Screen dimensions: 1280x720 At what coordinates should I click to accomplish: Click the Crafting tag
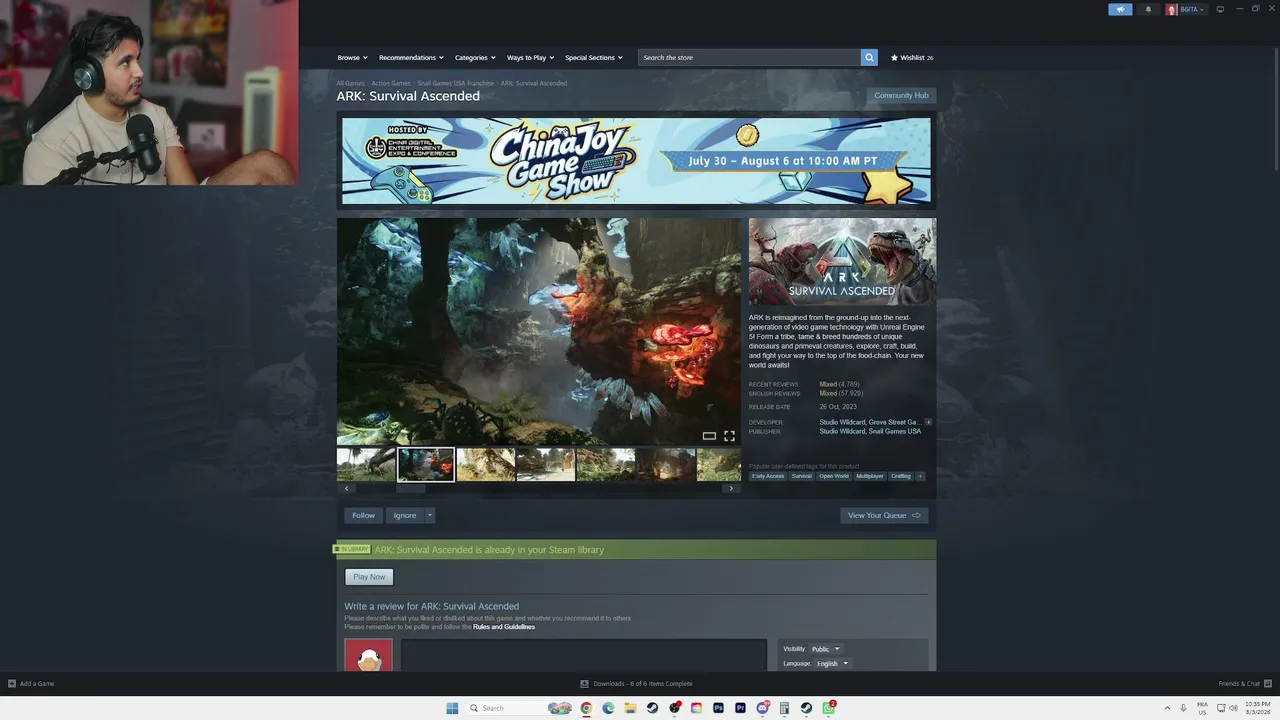[901, 476]
